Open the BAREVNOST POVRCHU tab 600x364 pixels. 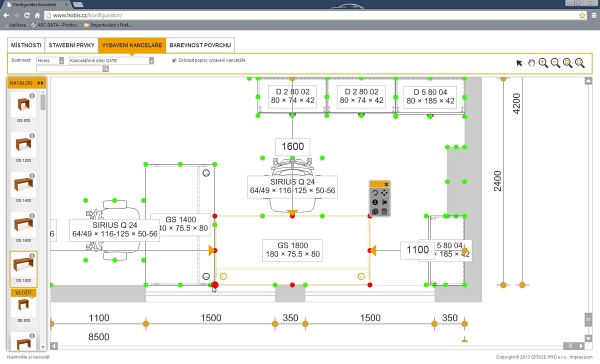(x=200, y=45)
